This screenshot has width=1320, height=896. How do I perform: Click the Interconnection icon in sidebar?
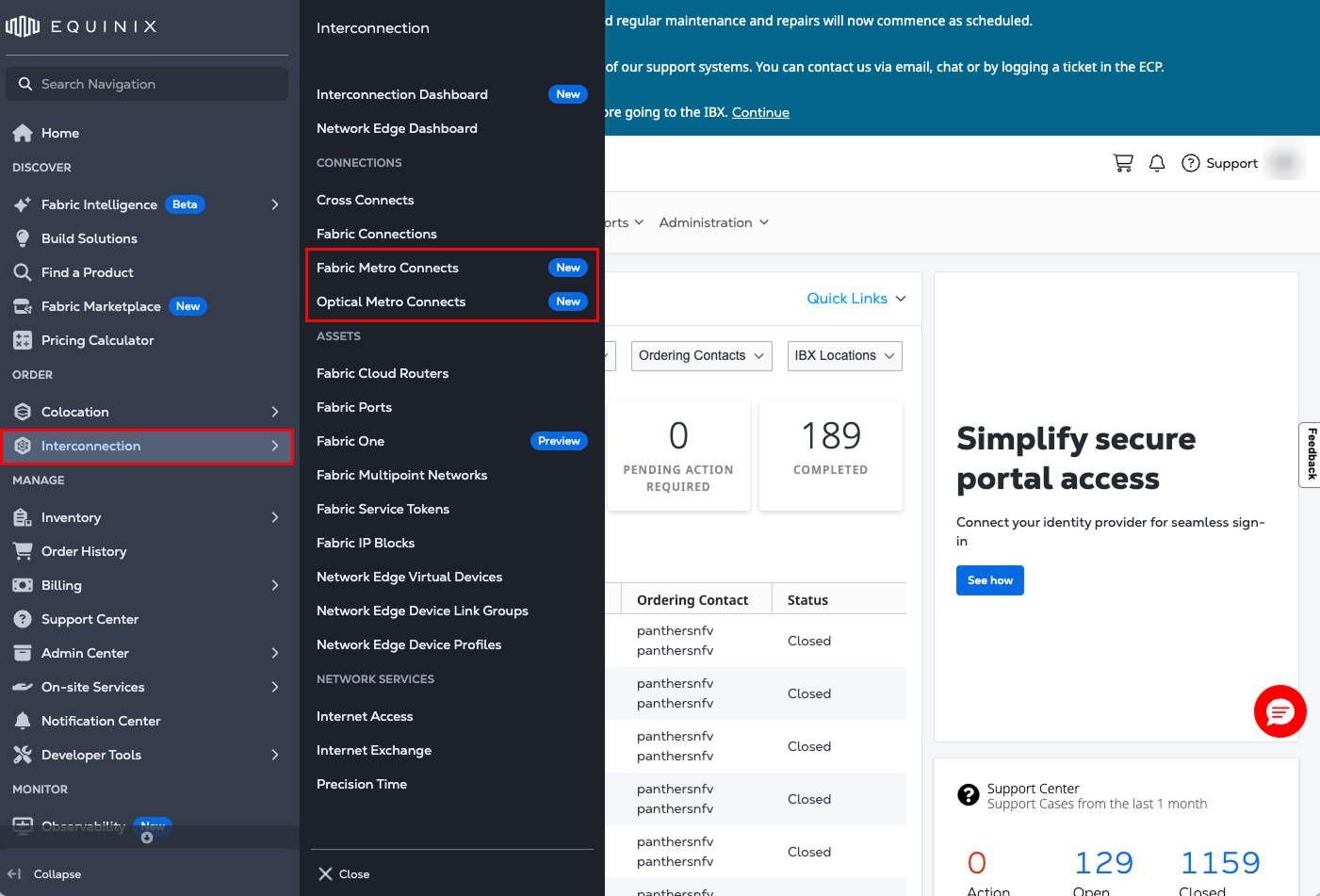(x=23, y=446)
